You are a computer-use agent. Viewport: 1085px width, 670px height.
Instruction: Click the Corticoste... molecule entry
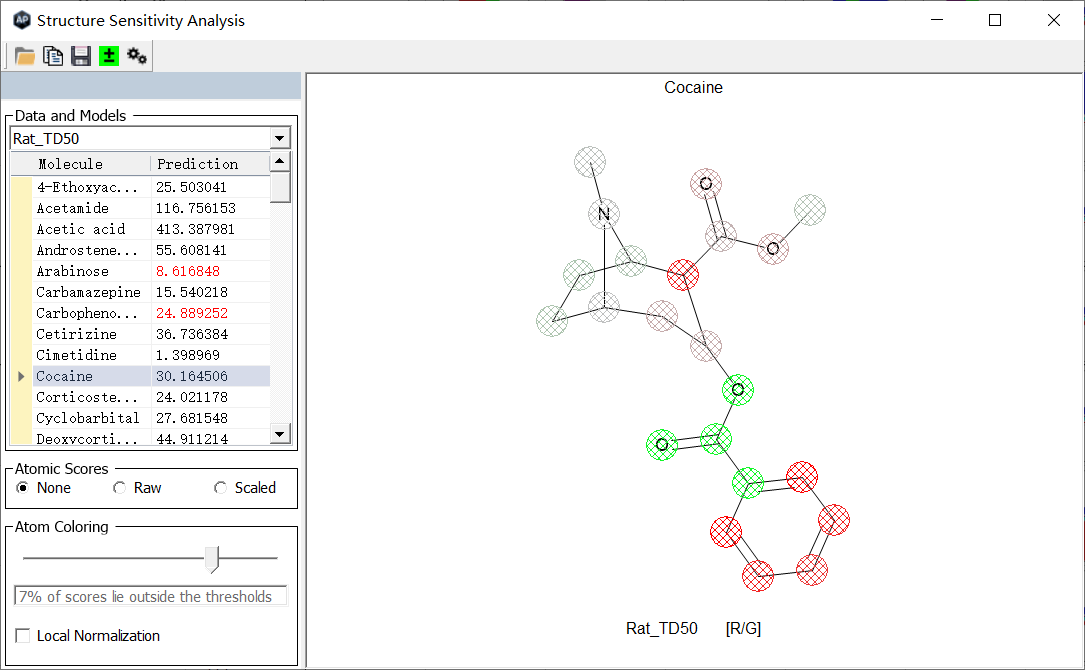pyautogui.click(x=87, y=397)
